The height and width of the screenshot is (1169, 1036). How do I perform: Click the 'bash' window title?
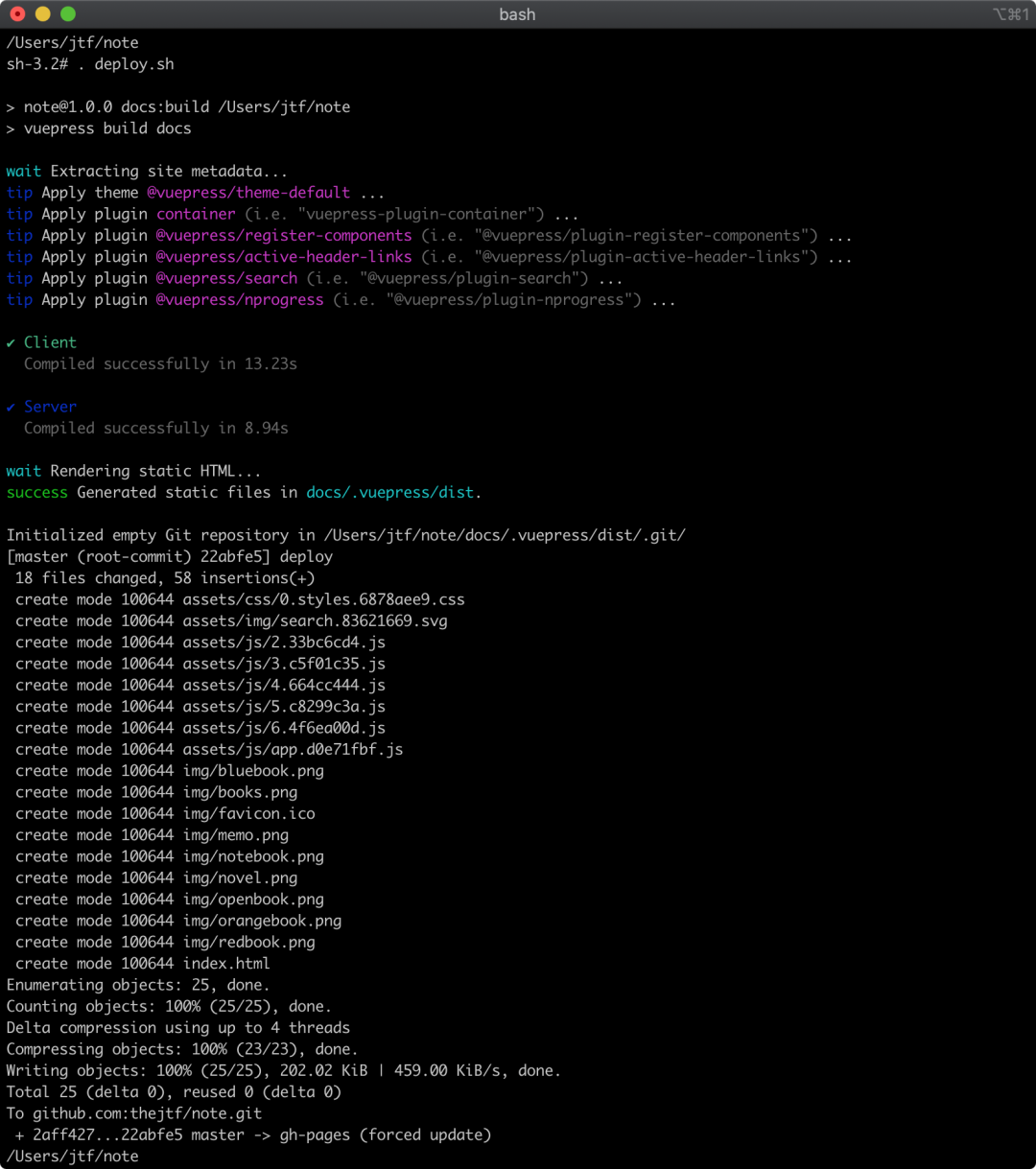(517, 14)
